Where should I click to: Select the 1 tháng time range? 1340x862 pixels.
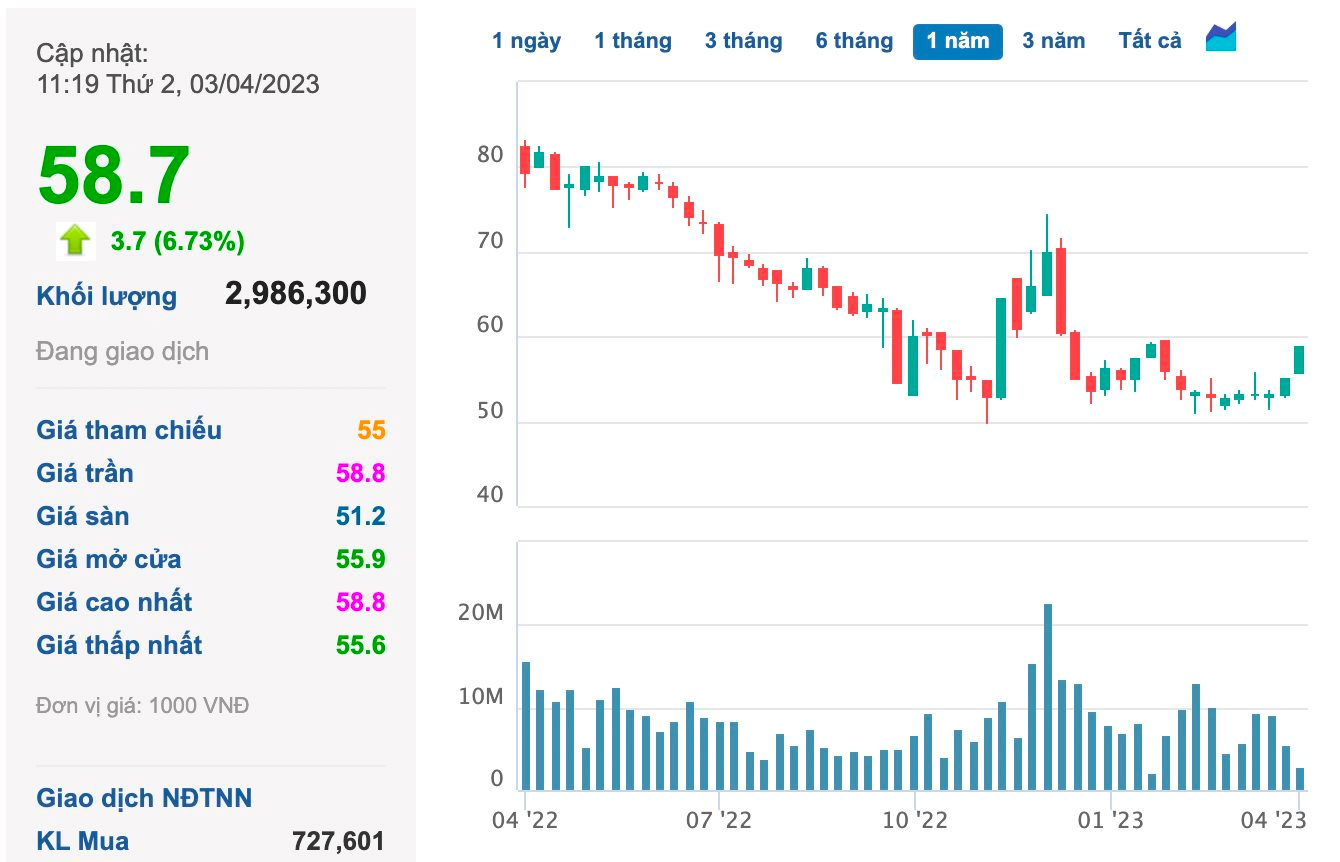click(633, 41)
